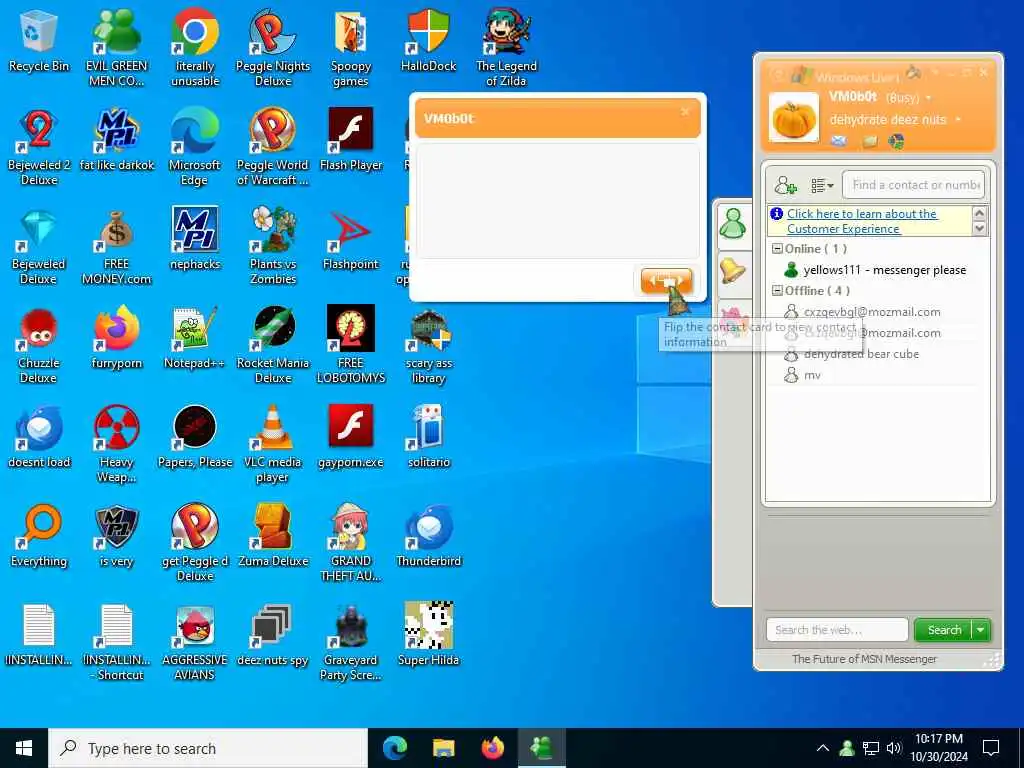The width and height of the screenshot is (1024, 768).
Task: Open Microsoft Edge desktop shortcut
Action: click(x=194, y=148)
